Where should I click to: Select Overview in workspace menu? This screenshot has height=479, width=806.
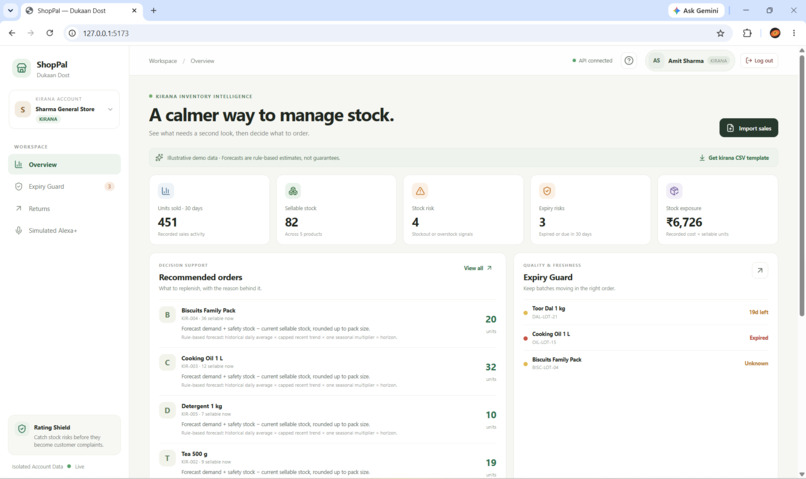64,164
